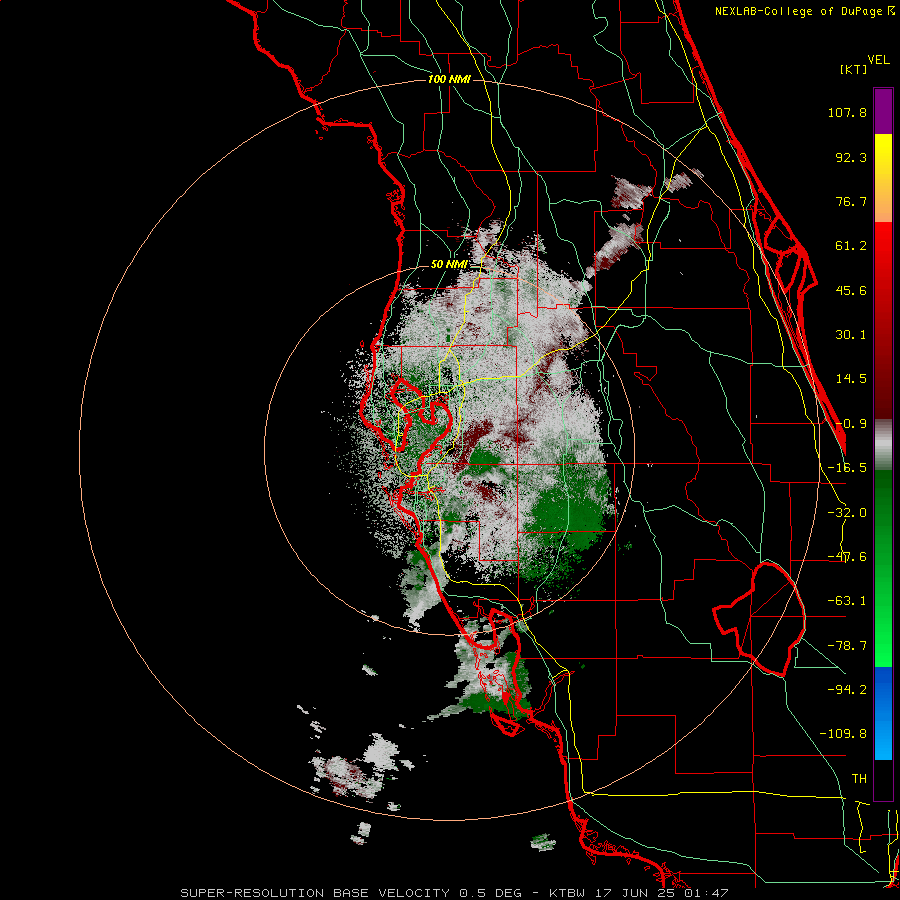900x900 pixels.
Task: Click the -63.1 value on the velocity scale
Action: 847,601
